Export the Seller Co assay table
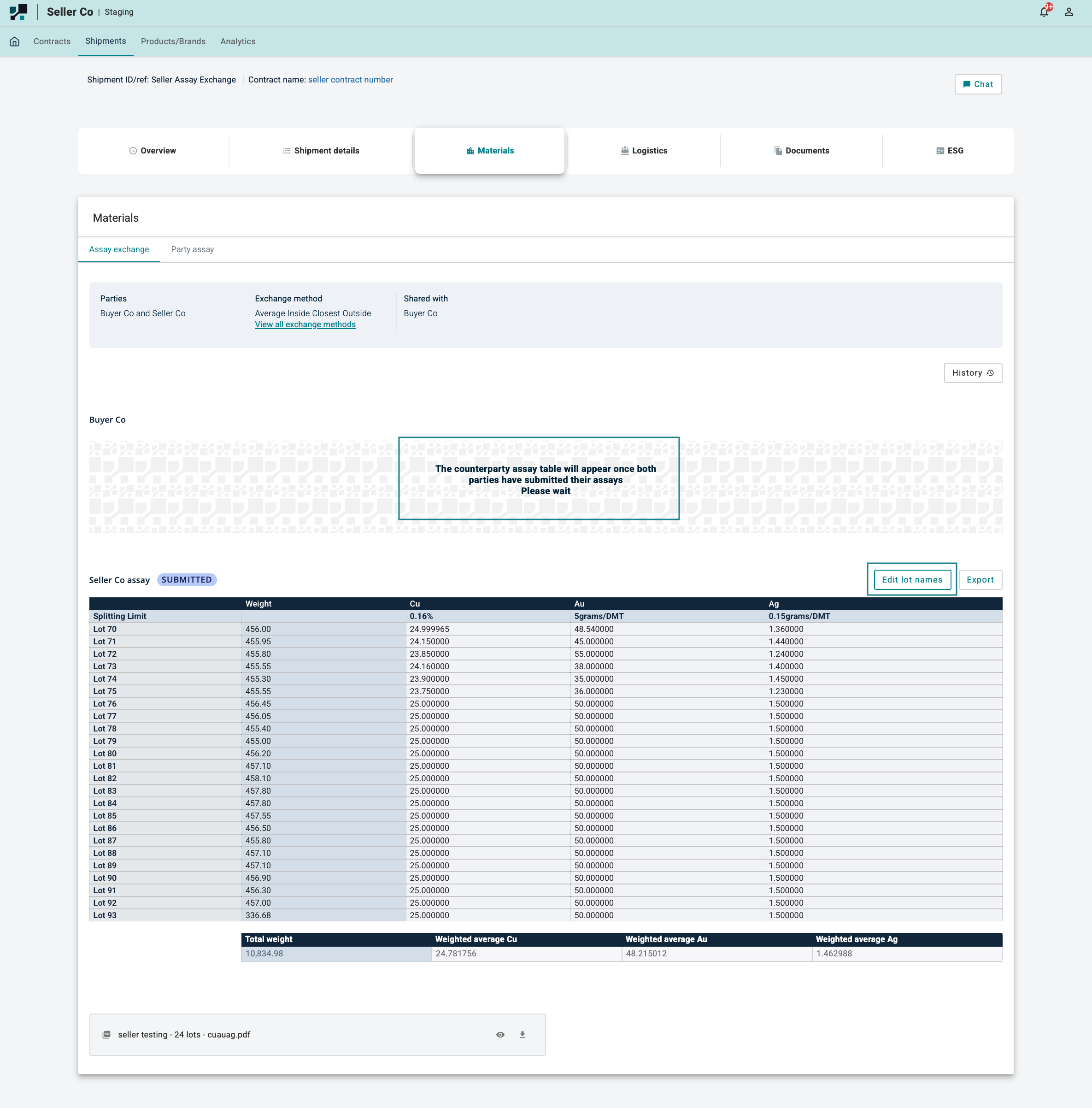 coord(980,580)
